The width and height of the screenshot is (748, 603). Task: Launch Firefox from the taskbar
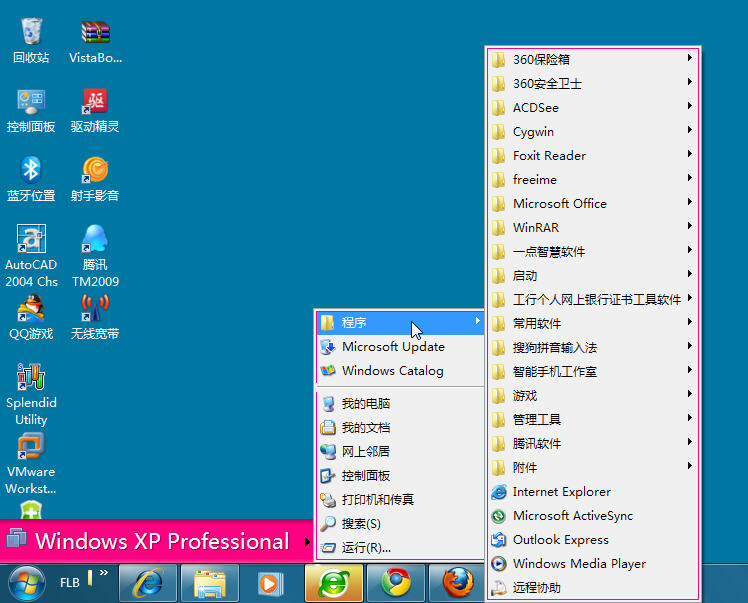pos(457,583)
